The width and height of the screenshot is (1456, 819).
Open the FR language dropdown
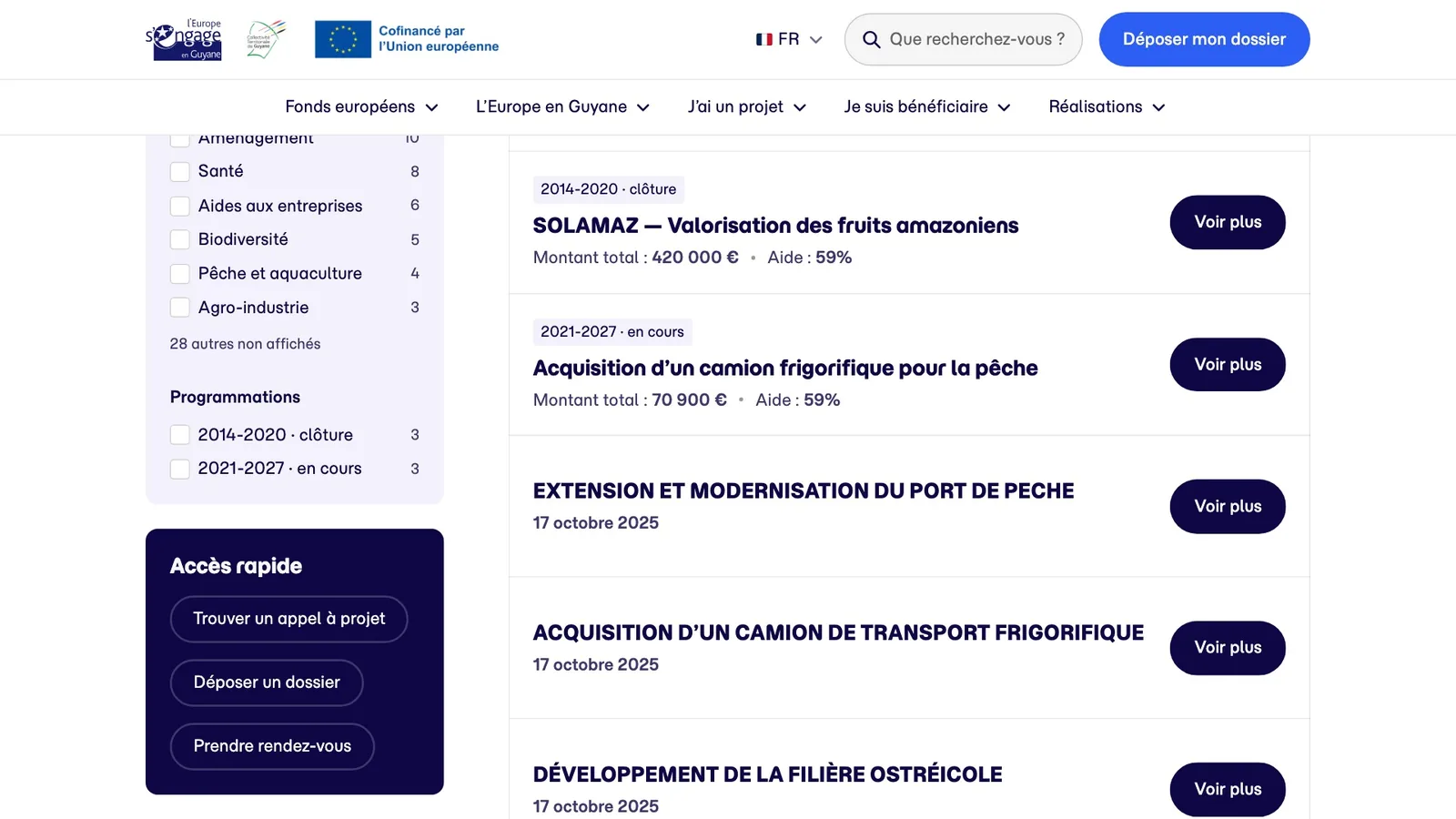pyautogui.click(x=789, y=39)
